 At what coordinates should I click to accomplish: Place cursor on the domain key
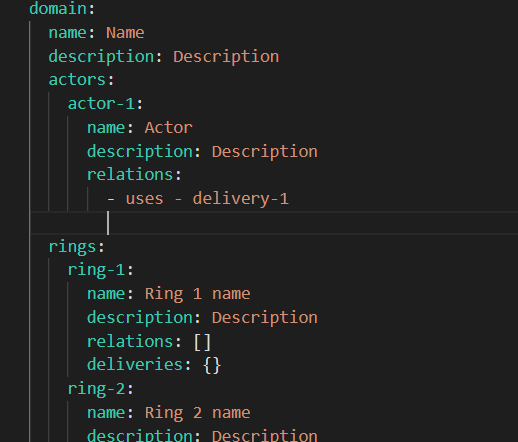tap(58, 9)
